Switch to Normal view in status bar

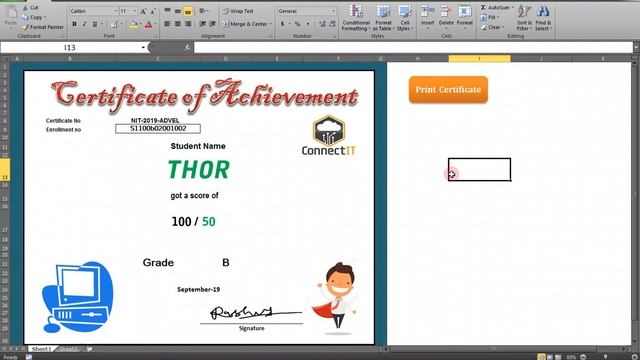[x=541, y=357]
